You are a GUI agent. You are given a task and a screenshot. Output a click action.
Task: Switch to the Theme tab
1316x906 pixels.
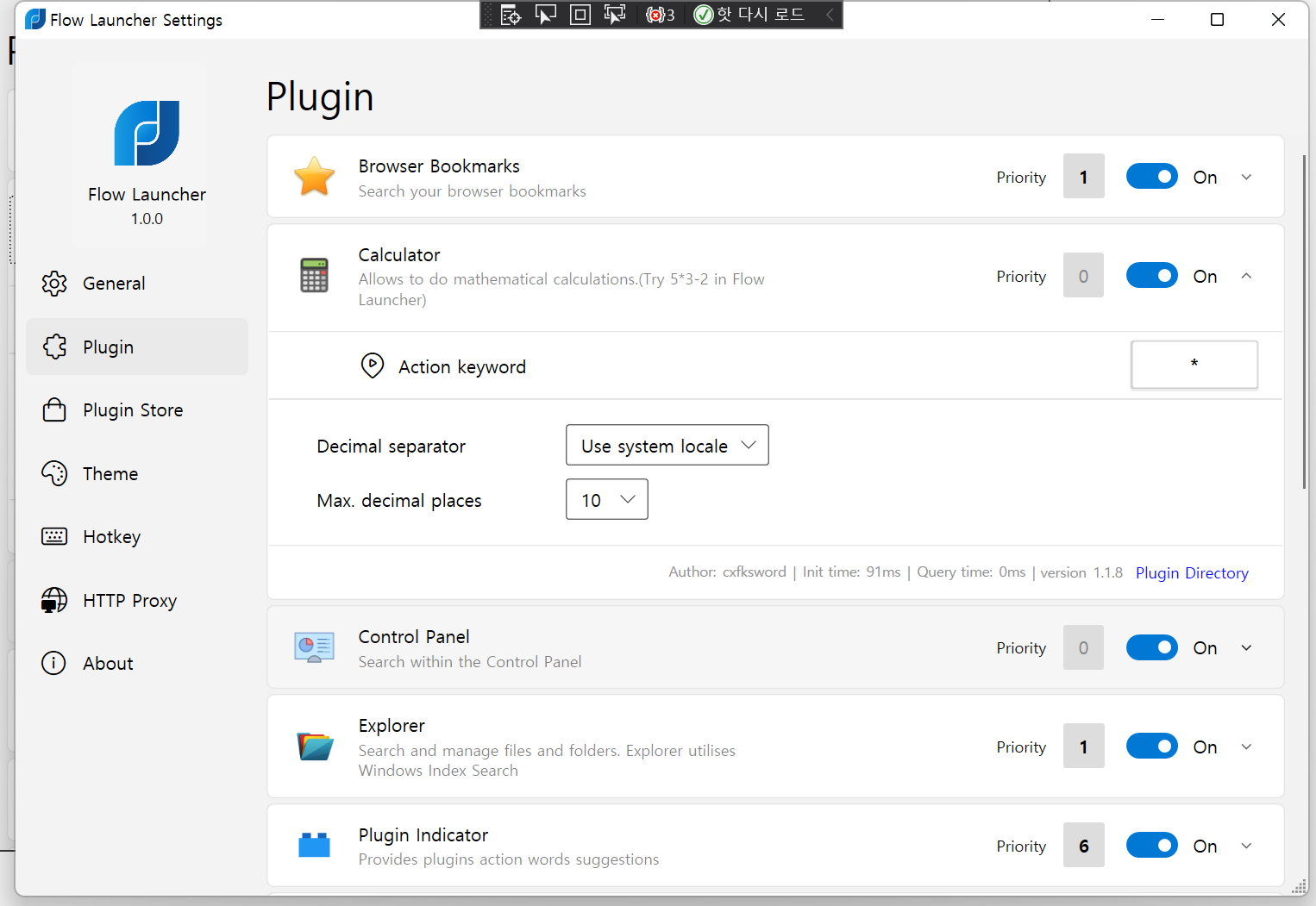(x=137, y=473)
